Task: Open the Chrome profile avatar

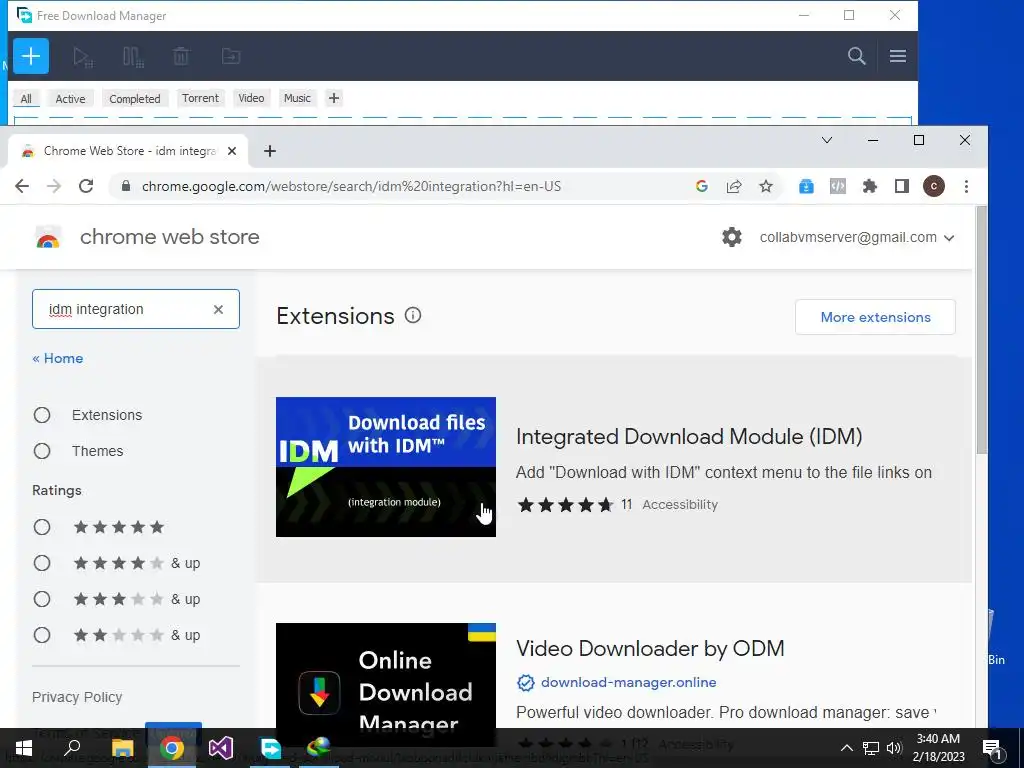Action: 933,186
